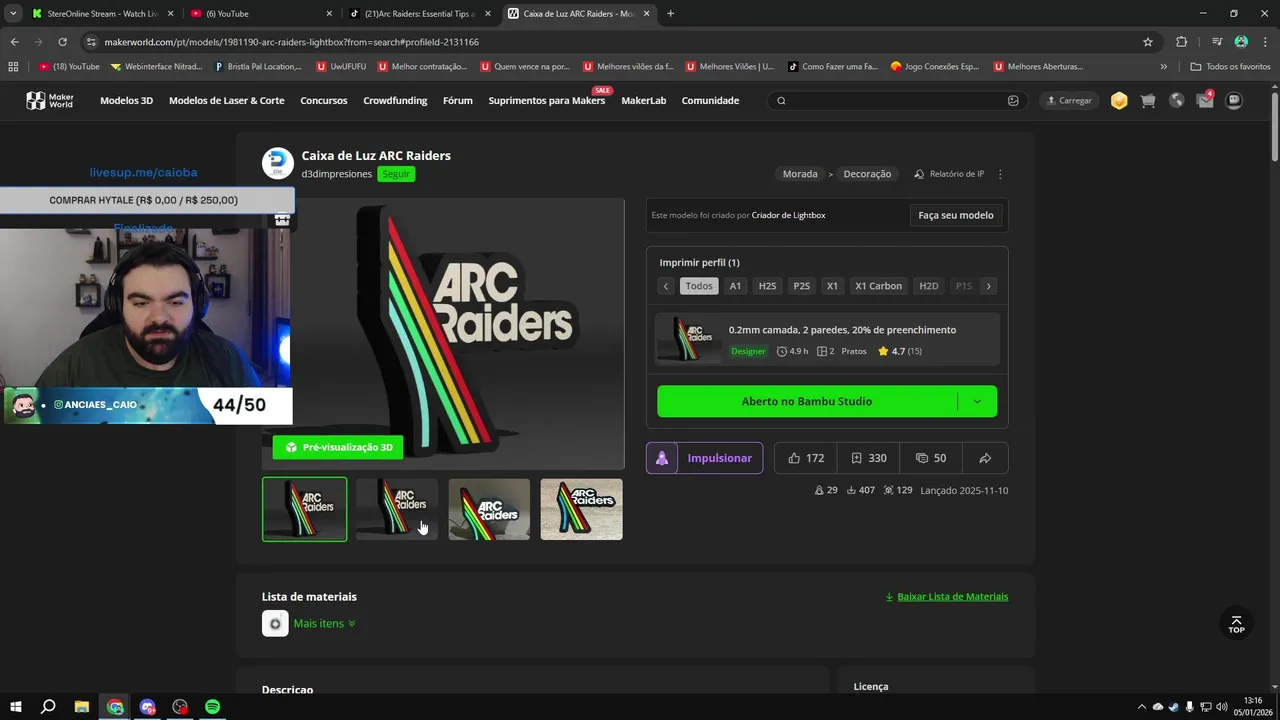
Task: Open new browser tab
Action: click(x=670, y=13)
